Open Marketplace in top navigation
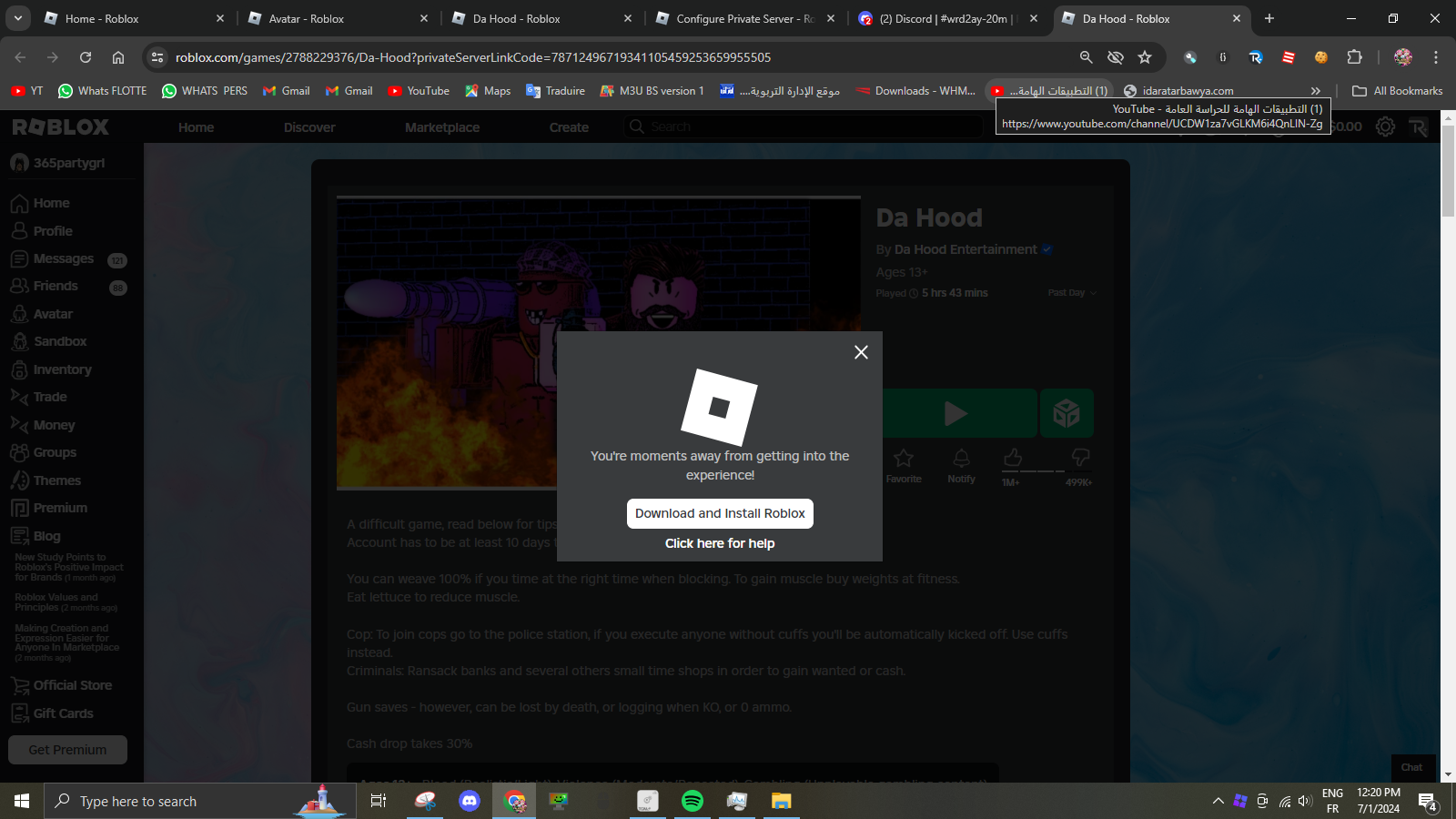The width and height of the screenshot is (1456, 819). tap(442, 127)
